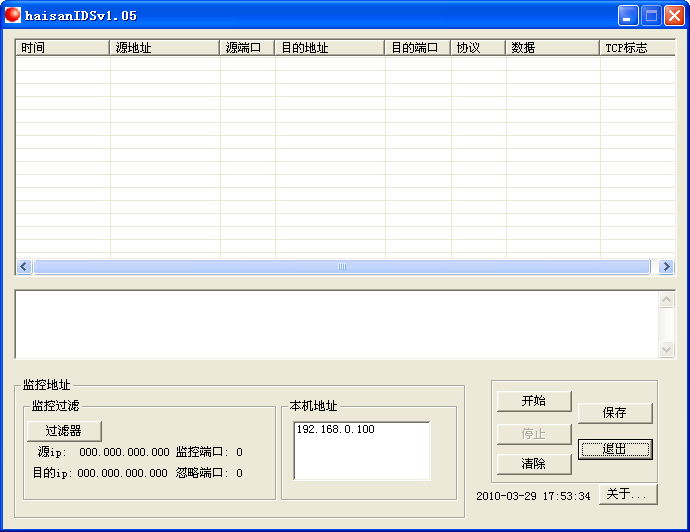Click the 清除 button to clear records

(x=534, y=464)
